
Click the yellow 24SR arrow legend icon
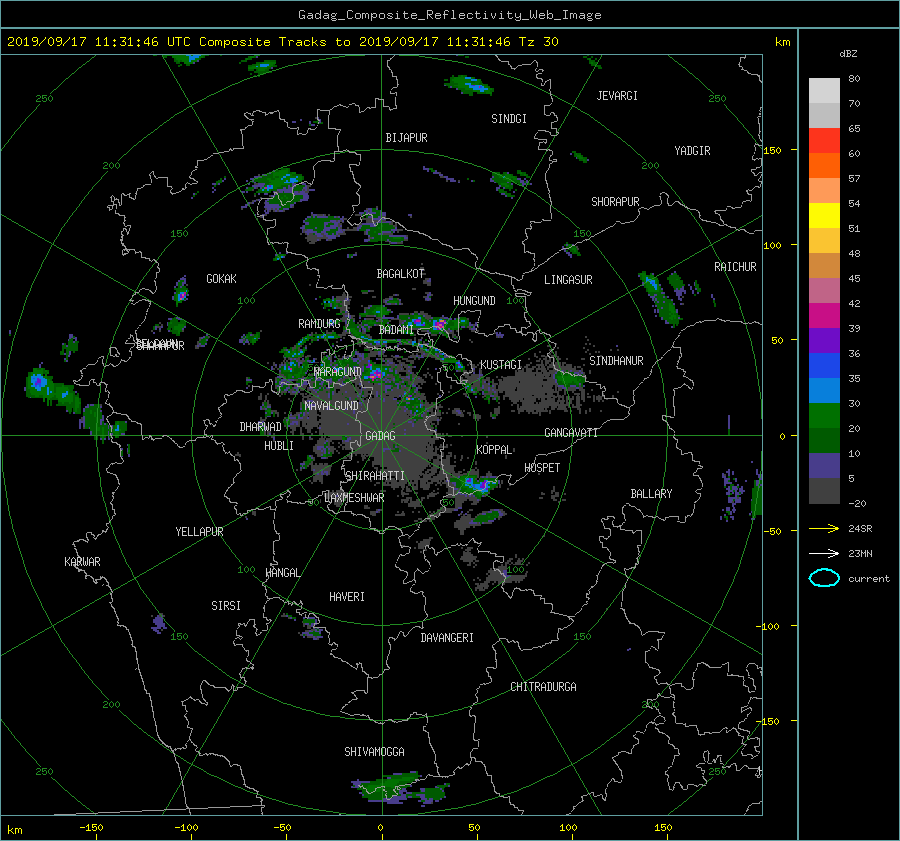coord(824,528)
